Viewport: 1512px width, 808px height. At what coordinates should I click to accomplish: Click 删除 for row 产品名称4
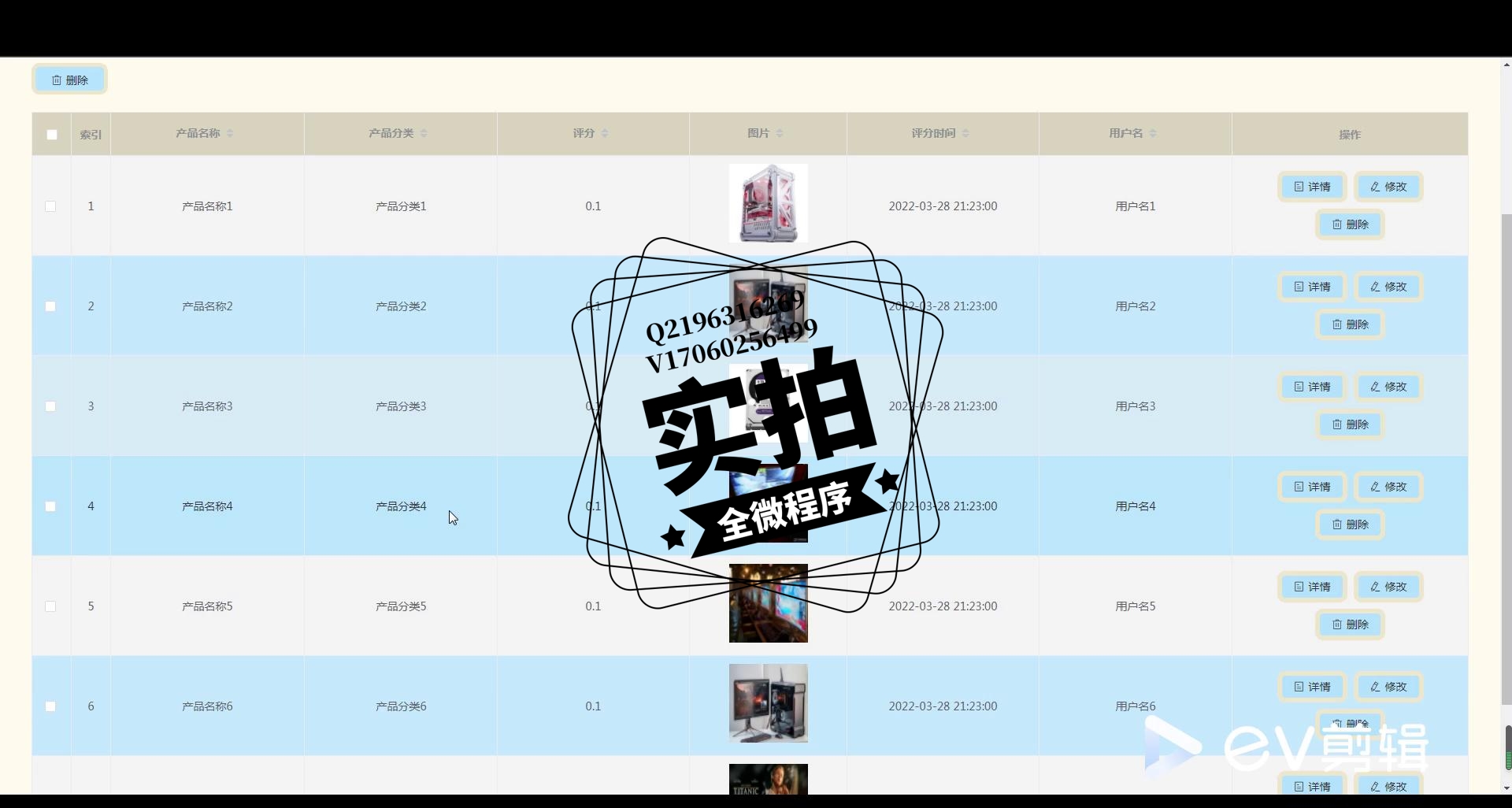click(1350, 524)
